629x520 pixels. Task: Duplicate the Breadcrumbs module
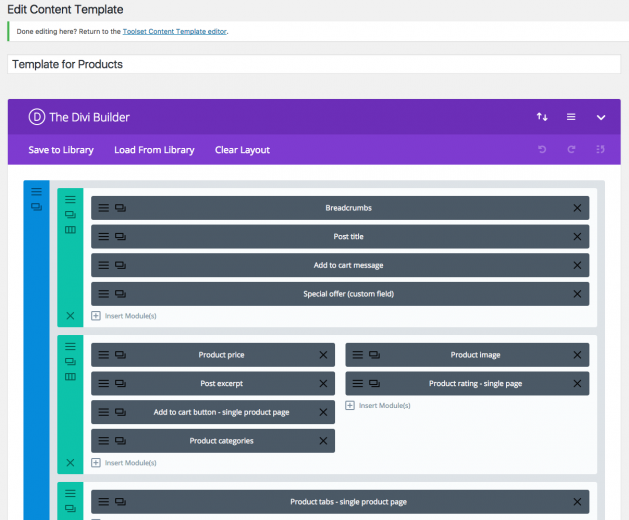[120, 208]
